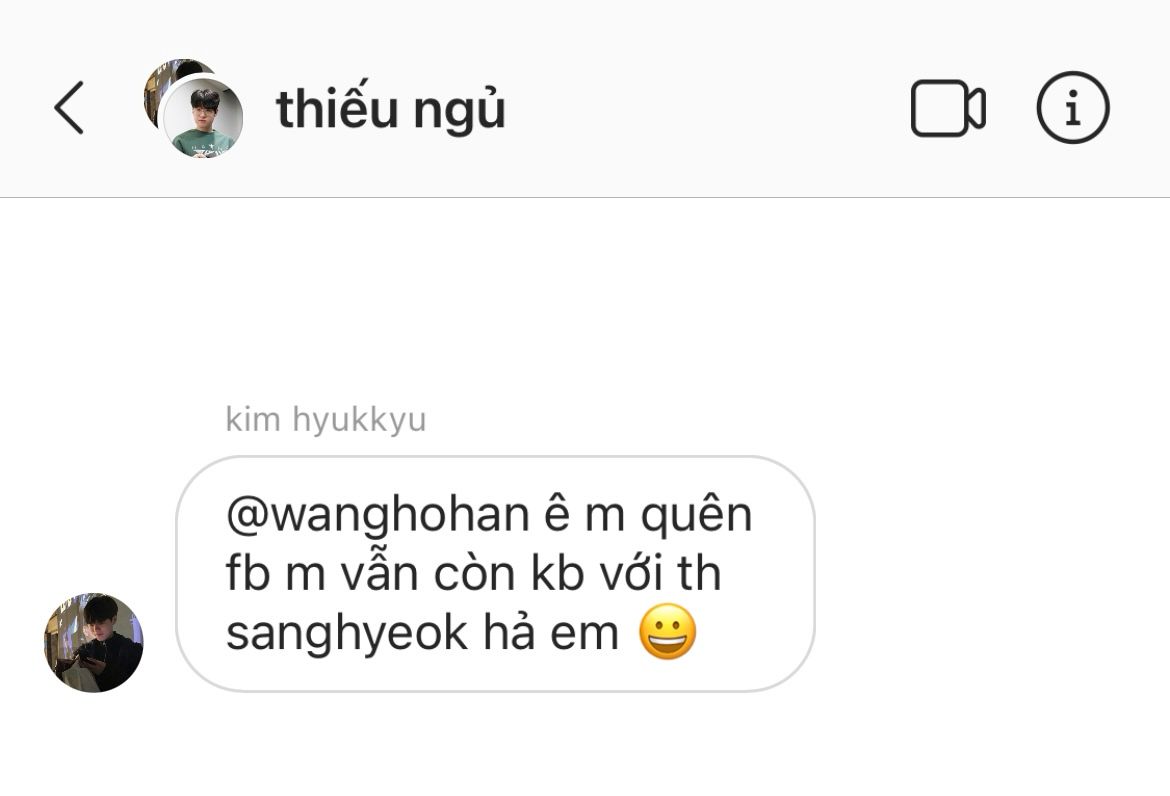Tap the words hả em before the emoji
The image size is (1170, 796).
coord(551,633)
